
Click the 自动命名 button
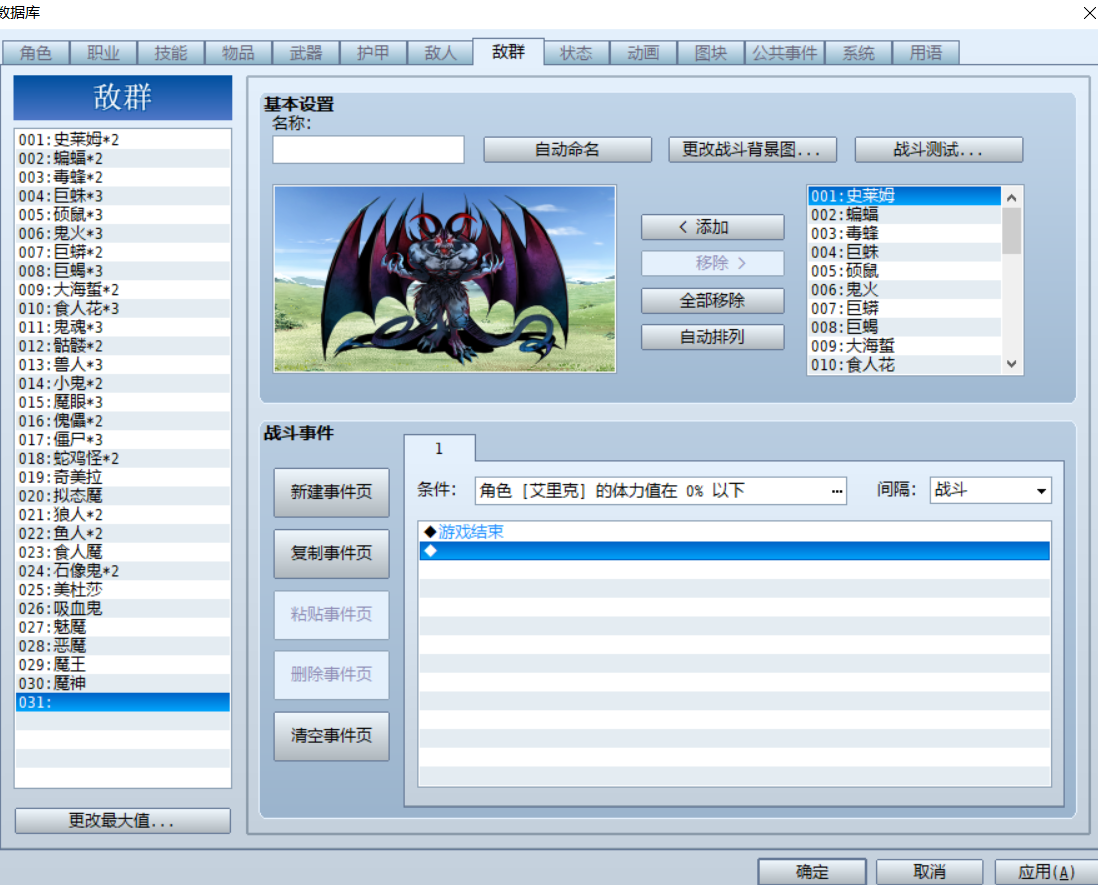pos(567,149)
